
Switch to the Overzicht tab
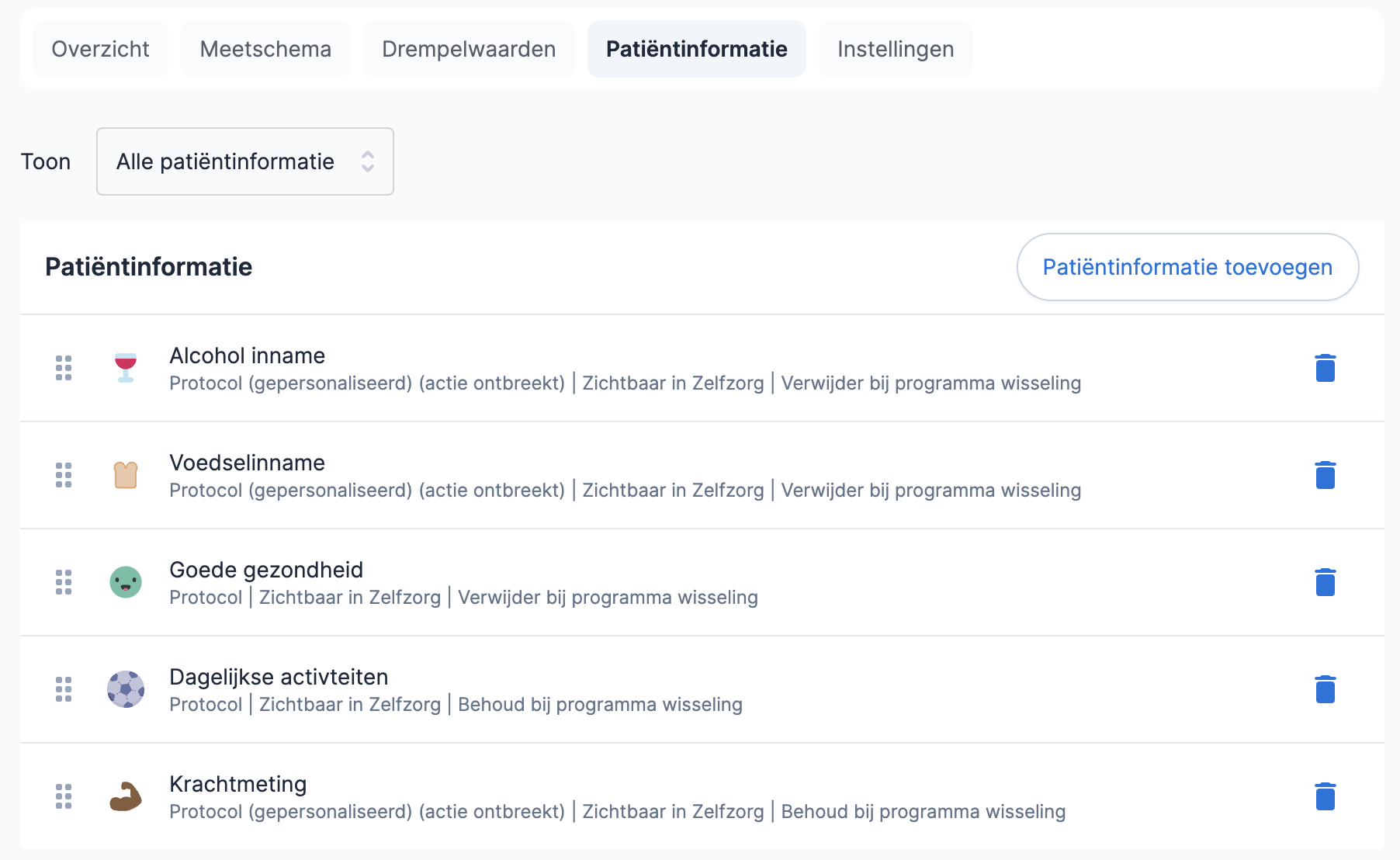[x=100, y=49]
